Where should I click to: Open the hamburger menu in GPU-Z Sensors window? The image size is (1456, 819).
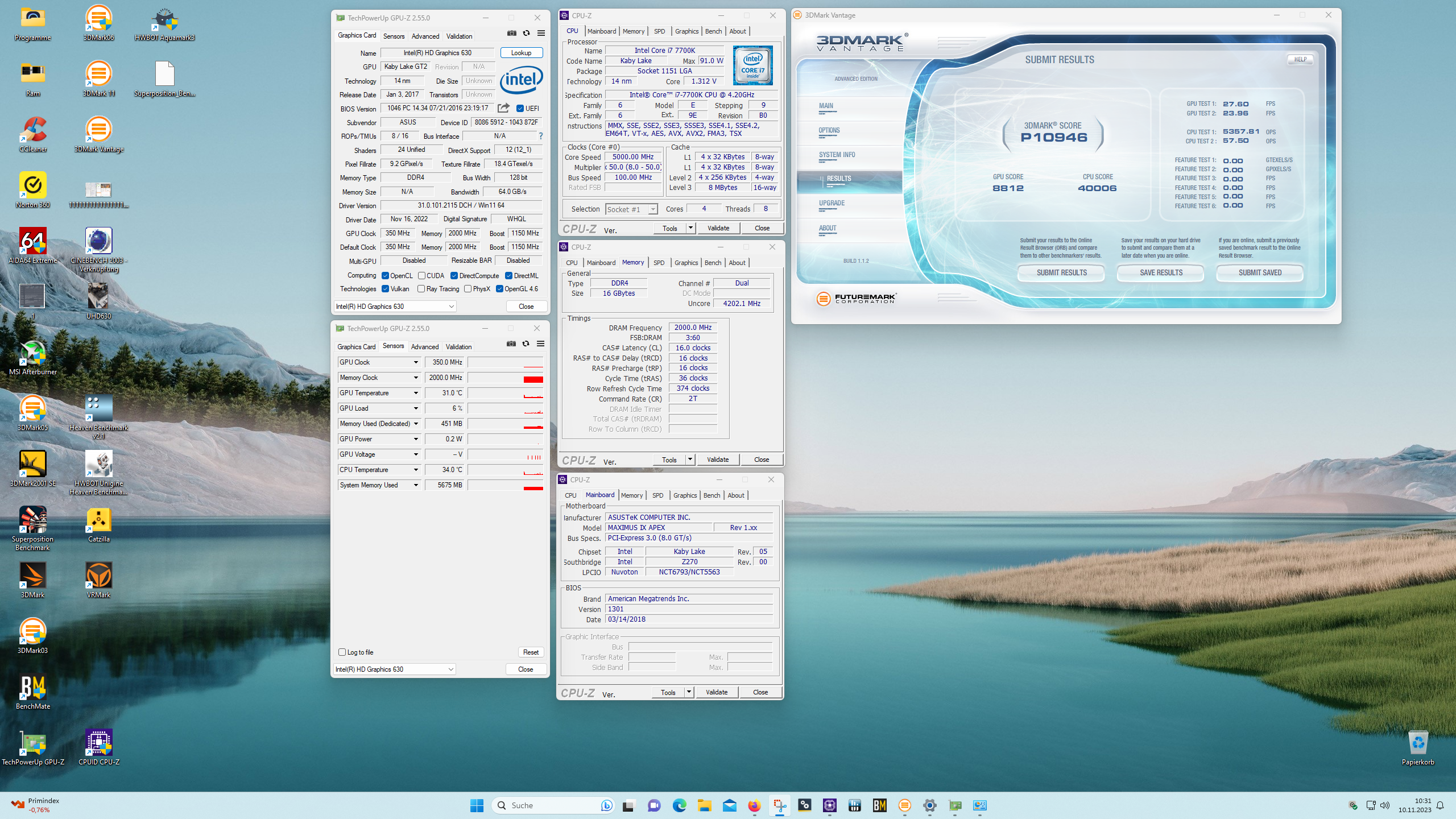[x=540, y=344]
